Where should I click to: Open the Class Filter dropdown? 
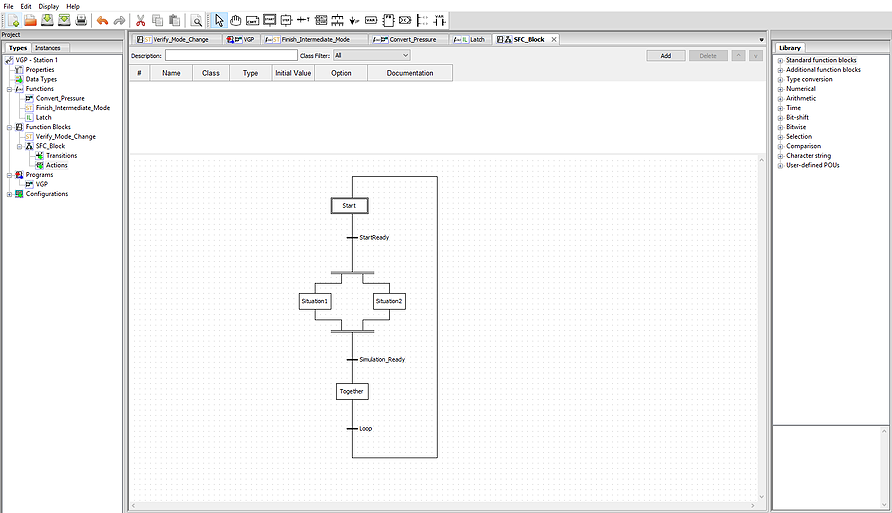pos(371,56)
